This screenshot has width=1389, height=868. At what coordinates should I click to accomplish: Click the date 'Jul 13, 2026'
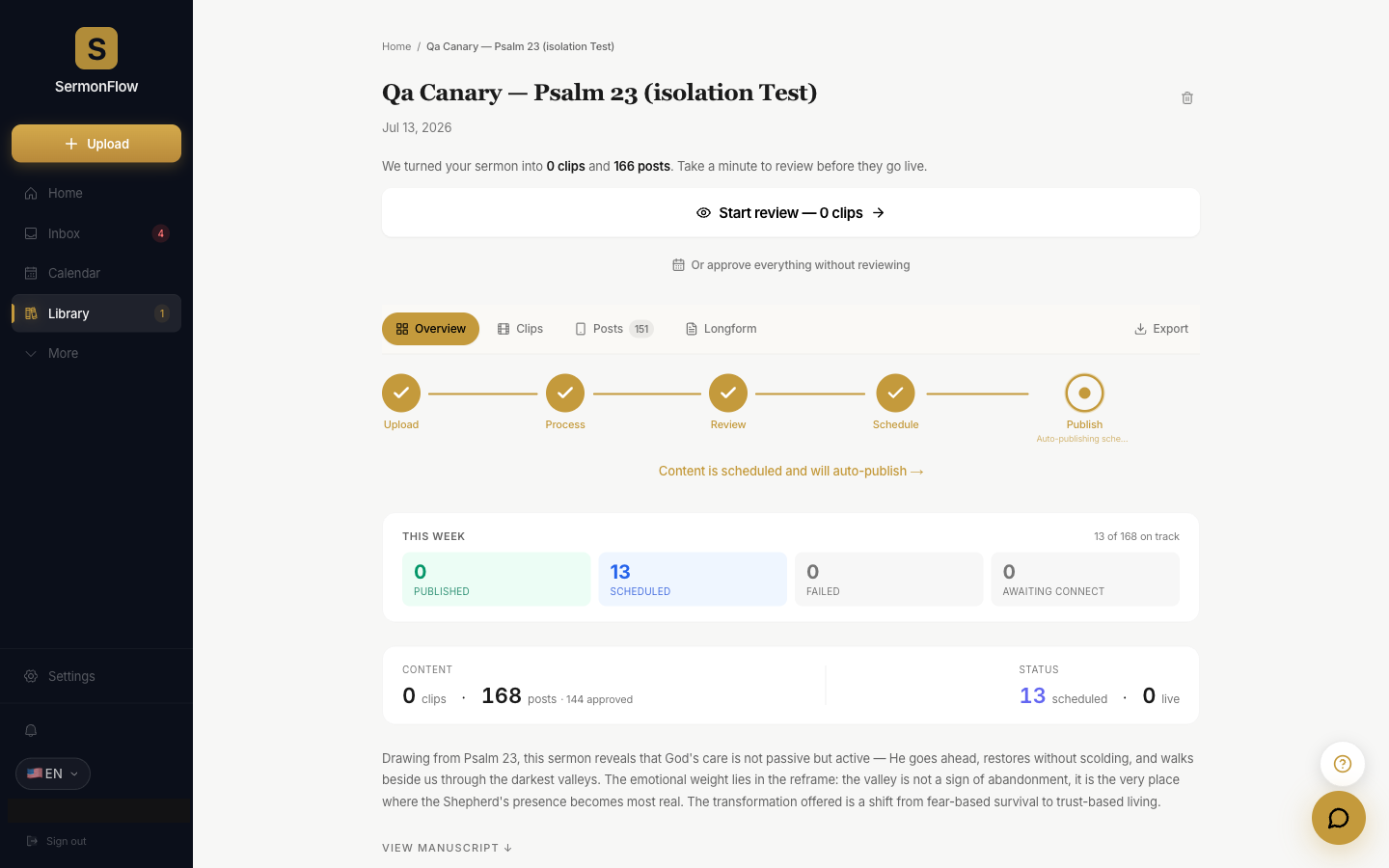coord(417,127)
